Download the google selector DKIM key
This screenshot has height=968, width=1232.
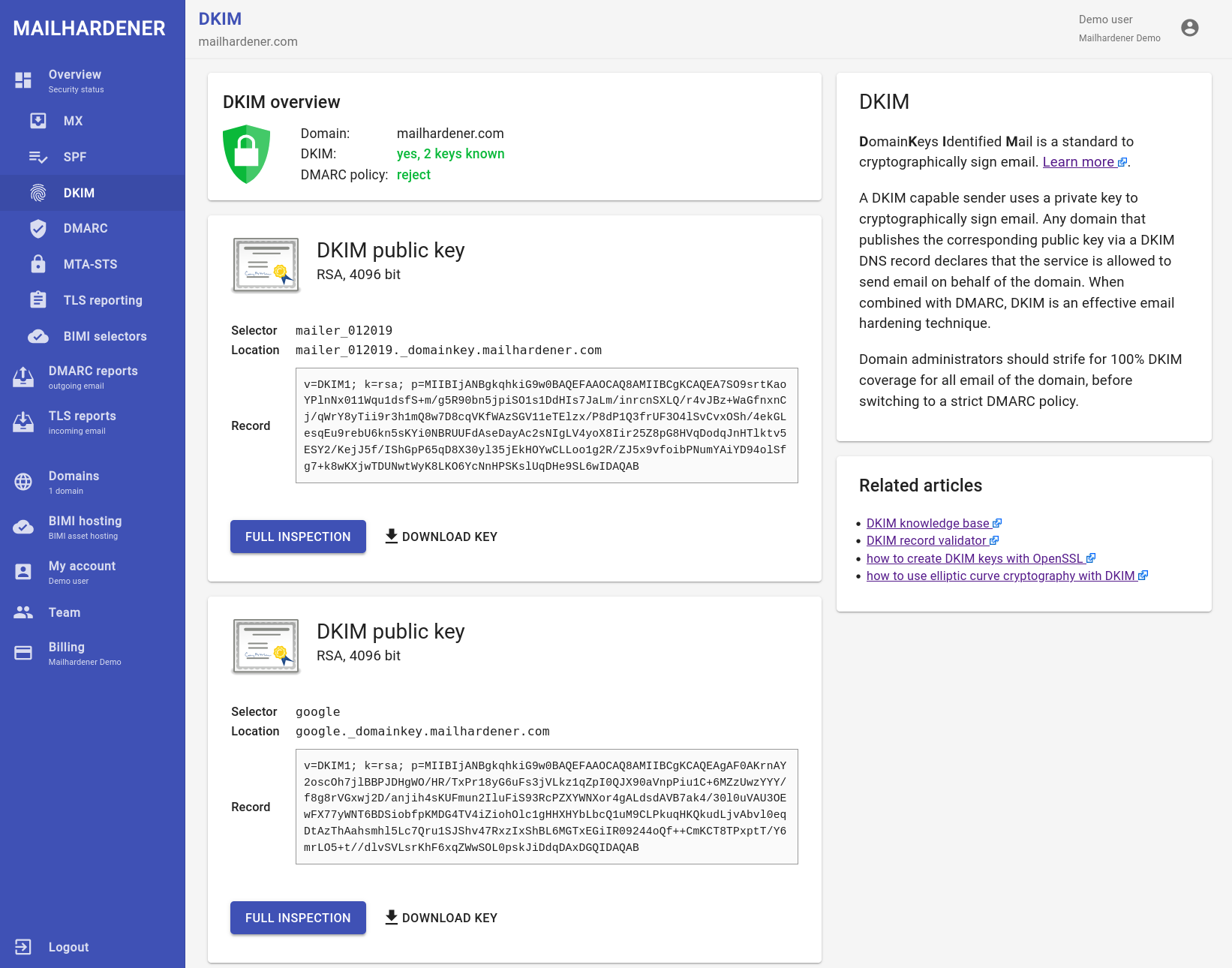pos(441,918)
